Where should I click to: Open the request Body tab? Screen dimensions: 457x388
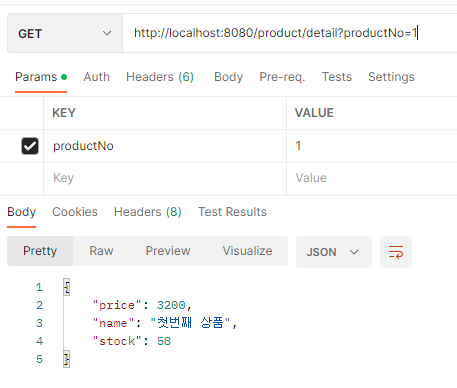click(x=228, y=77)
